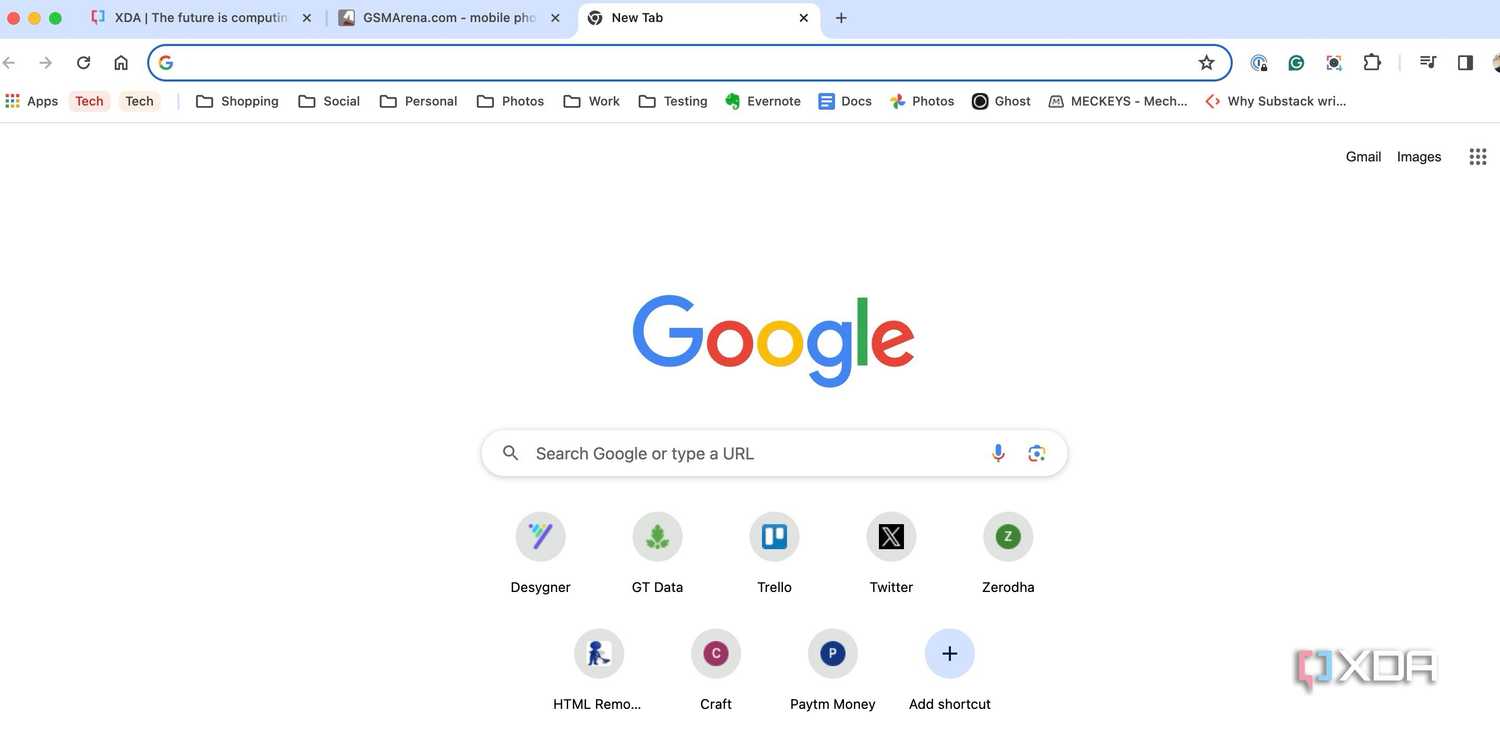Open the Why Substack bookmark
This screenshot has width=1500, height=756.
(x=1276, y=101)
